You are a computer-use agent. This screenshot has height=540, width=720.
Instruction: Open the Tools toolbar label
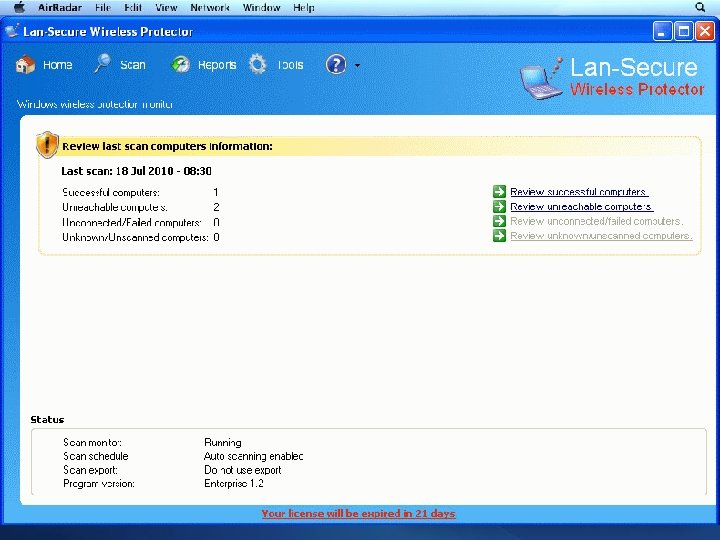290,65
